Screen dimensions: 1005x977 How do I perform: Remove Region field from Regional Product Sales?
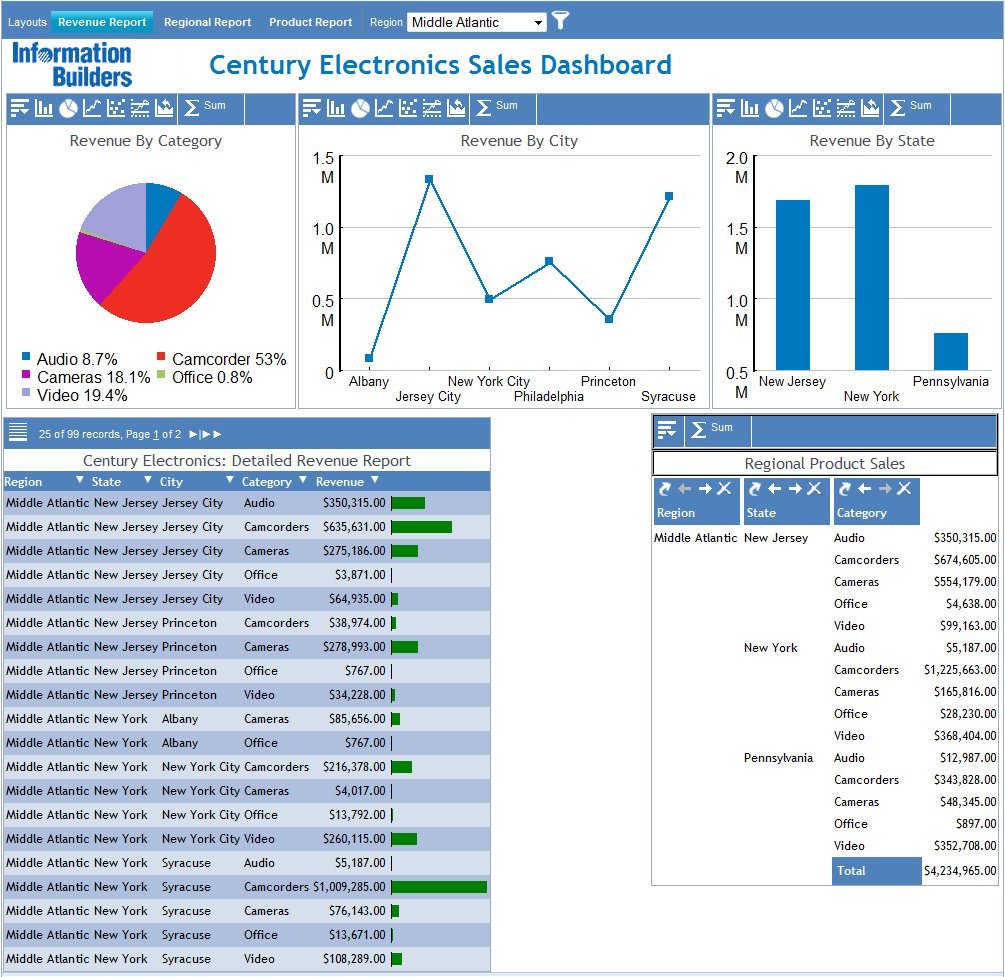724,488
